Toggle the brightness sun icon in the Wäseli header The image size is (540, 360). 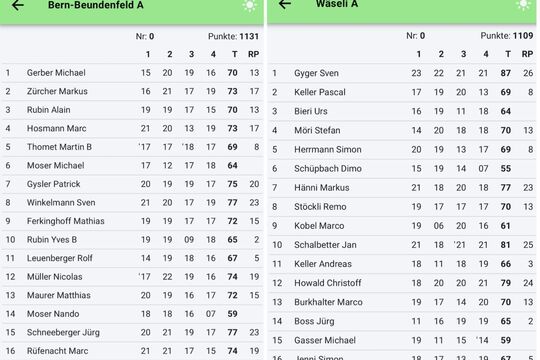coord(523,5)
